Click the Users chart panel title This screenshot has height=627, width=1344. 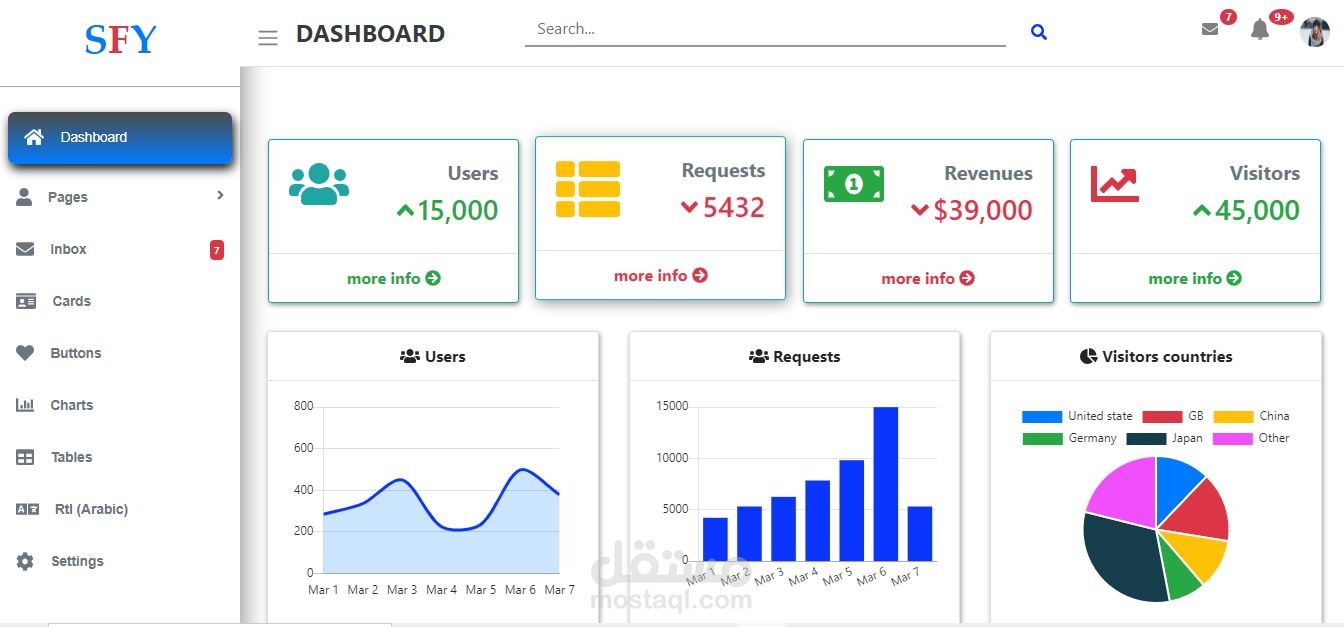(x=433, y=356)
